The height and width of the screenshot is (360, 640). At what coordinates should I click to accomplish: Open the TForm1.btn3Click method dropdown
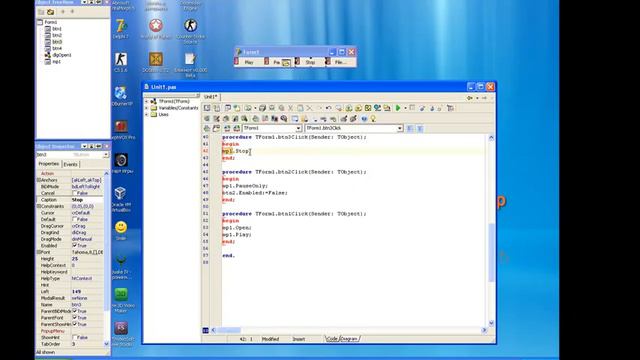coord(400,128)
